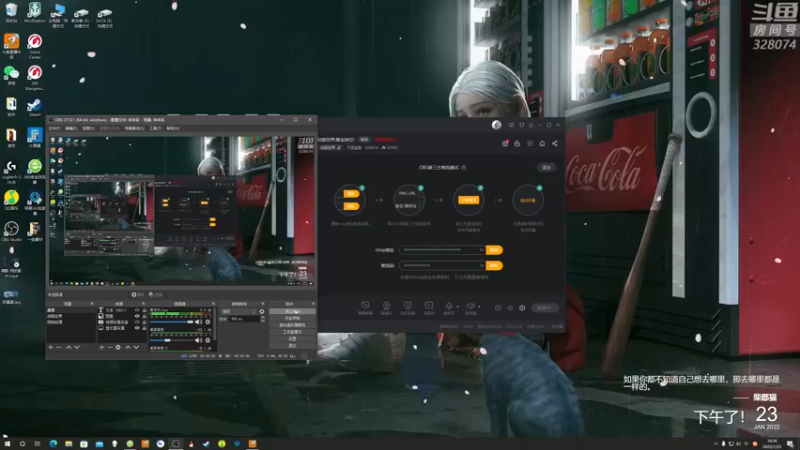
Task: Open the settings gear in Douyu bottom toolbar
Action: point(522,308)
